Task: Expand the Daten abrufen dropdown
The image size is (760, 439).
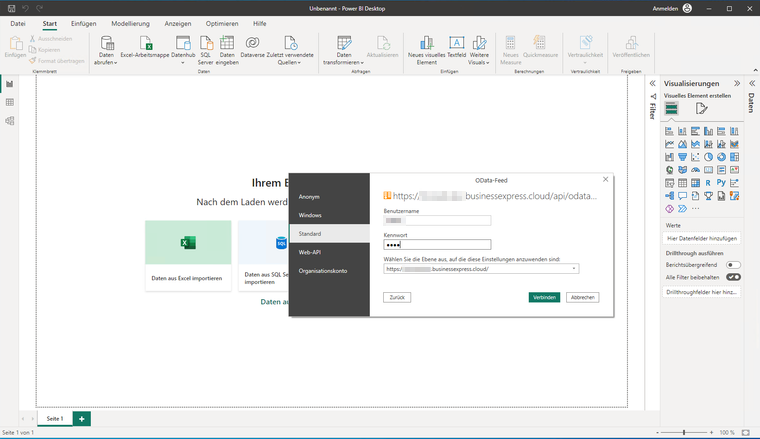Action: click(x=106, y=62)
